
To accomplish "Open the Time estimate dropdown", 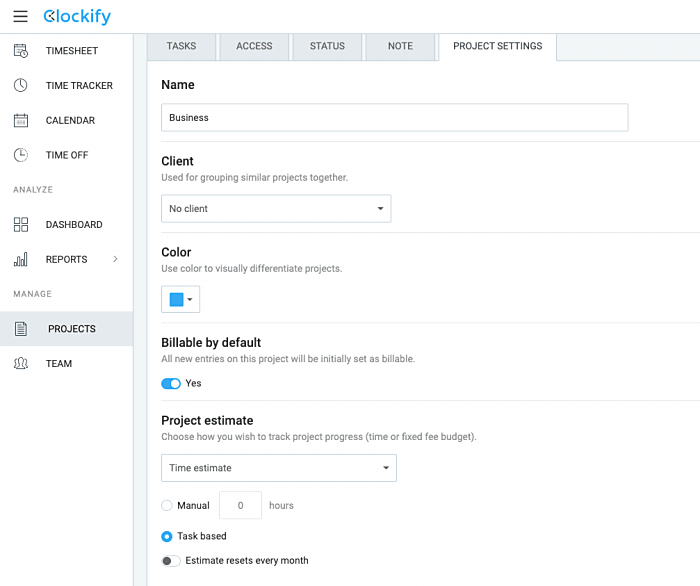I will pyautogui.click(x=279, y=468).
